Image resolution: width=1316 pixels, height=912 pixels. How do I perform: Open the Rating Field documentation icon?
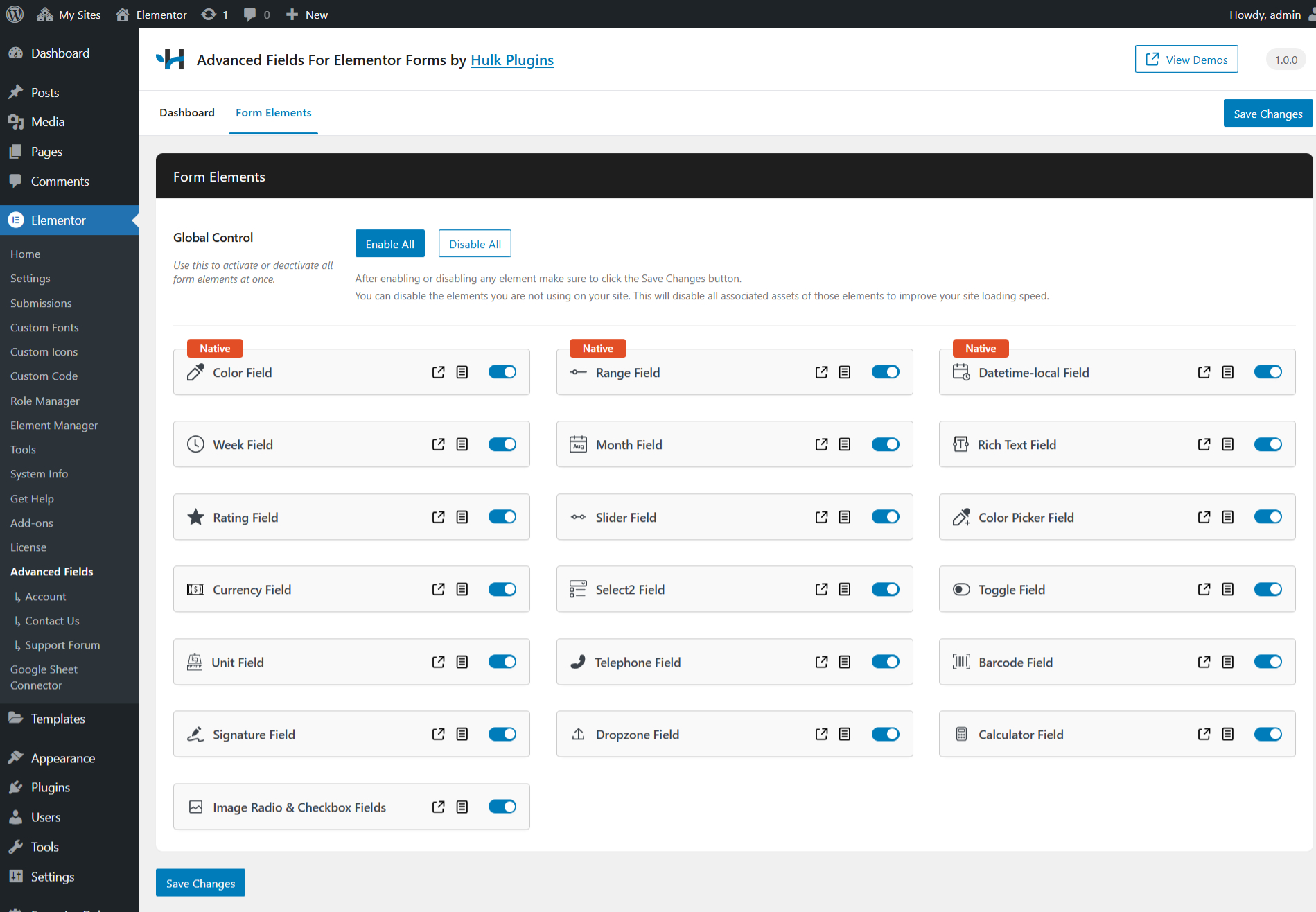(x=462, y=517)
